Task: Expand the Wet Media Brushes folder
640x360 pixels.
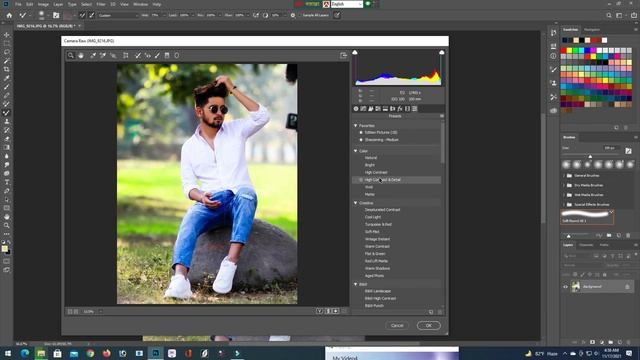Action: [564, 195]
